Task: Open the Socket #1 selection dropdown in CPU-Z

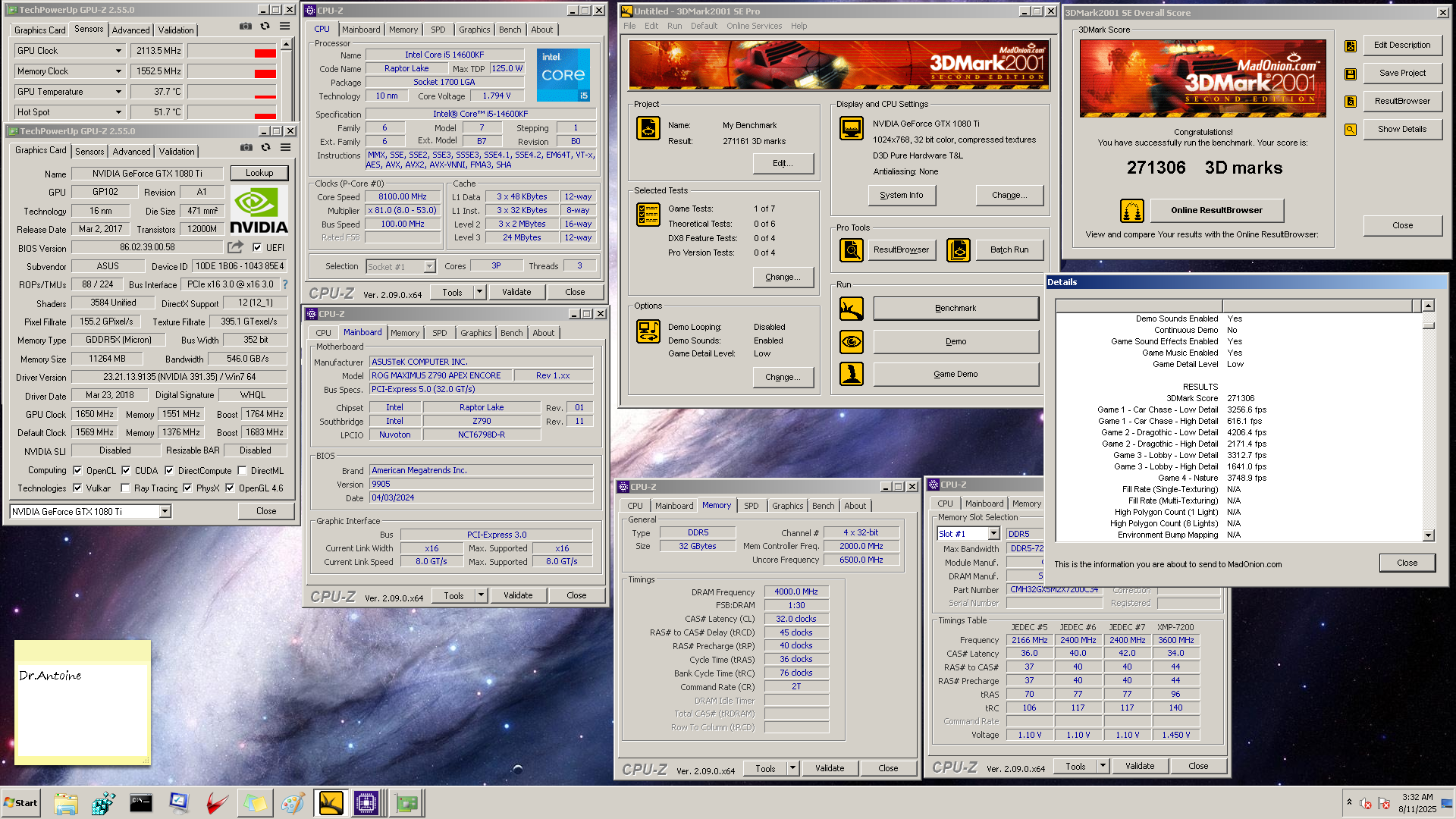Action: coord(429,267)
